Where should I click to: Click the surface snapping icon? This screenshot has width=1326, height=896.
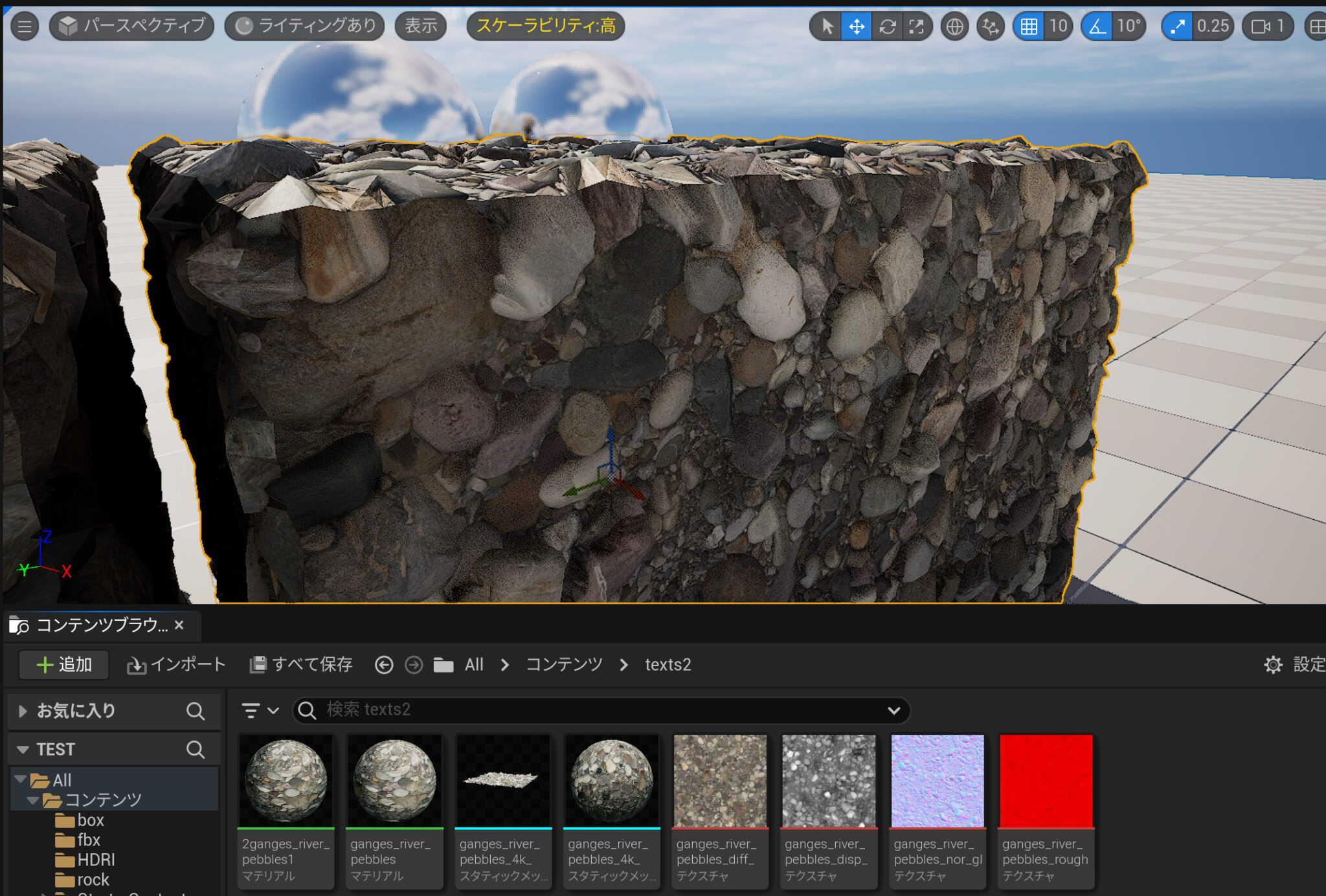(990, 27)
